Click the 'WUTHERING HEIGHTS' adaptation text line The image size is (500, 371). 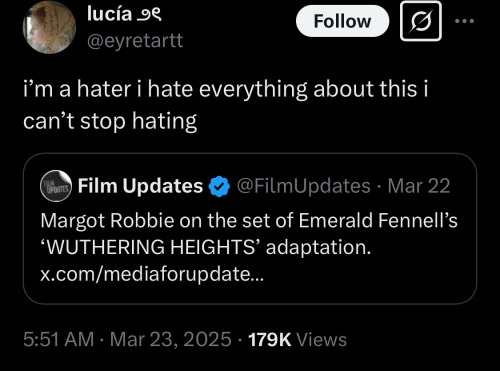206,247
